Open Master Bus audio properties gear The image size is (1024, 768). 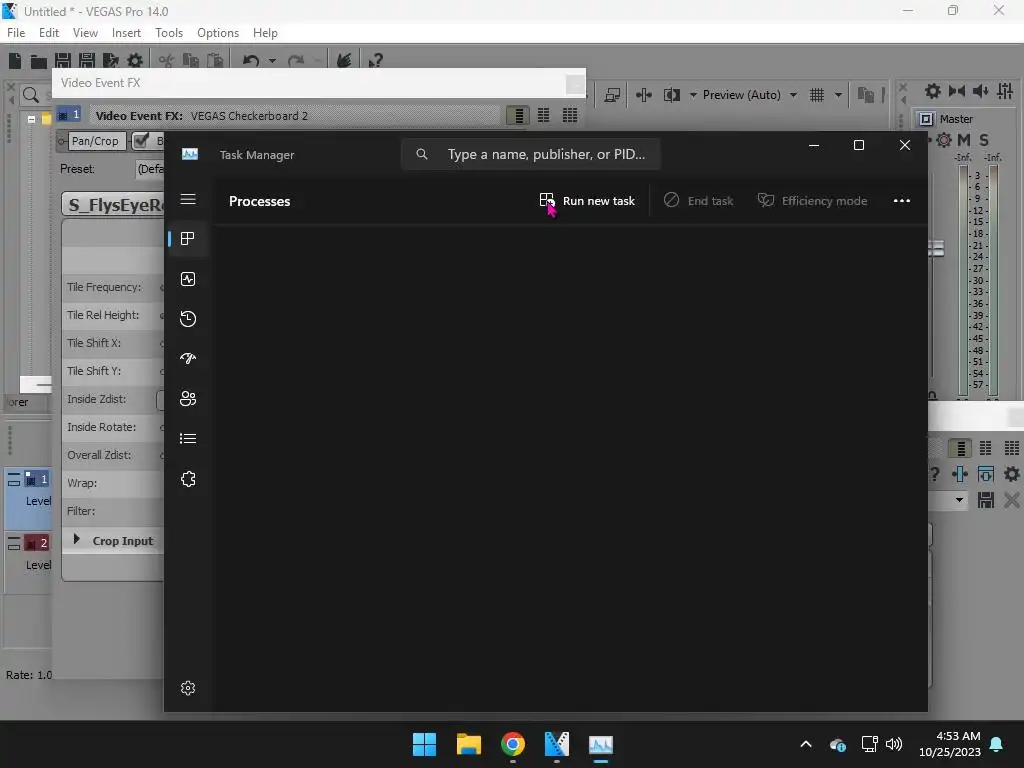click(933, 91)
